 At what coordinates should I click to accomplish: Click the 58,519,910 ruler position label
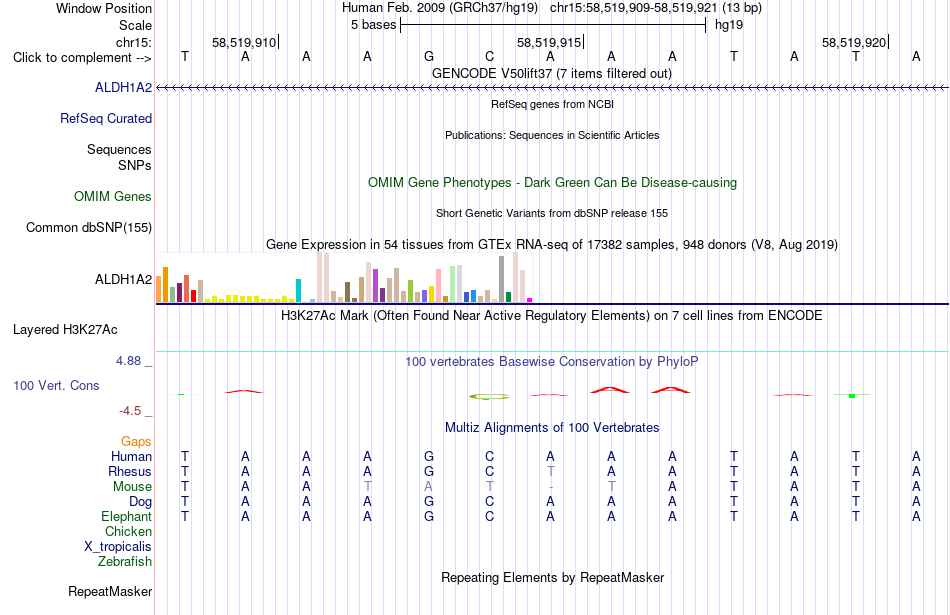[x=244, y=42]
